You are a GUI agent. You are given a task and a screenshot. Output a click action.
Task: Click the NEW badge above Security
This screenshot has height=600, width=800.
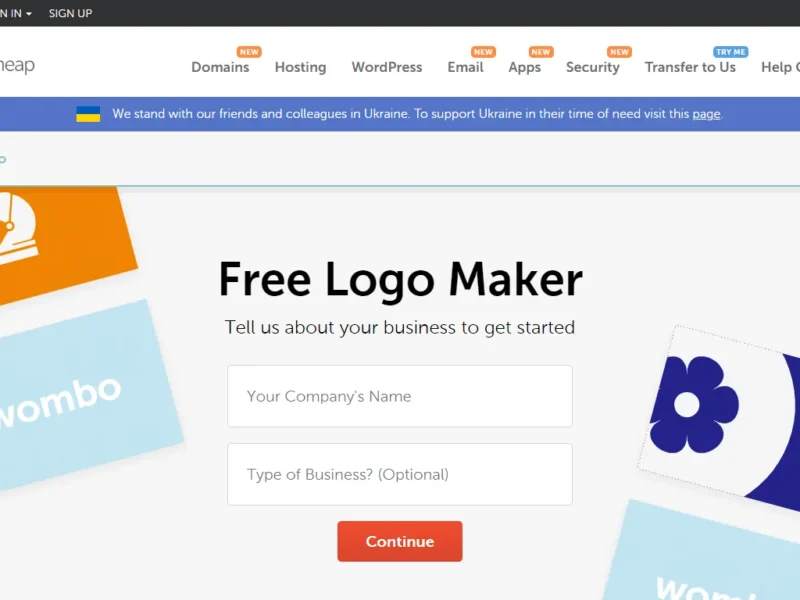click(x=619, y=52)
